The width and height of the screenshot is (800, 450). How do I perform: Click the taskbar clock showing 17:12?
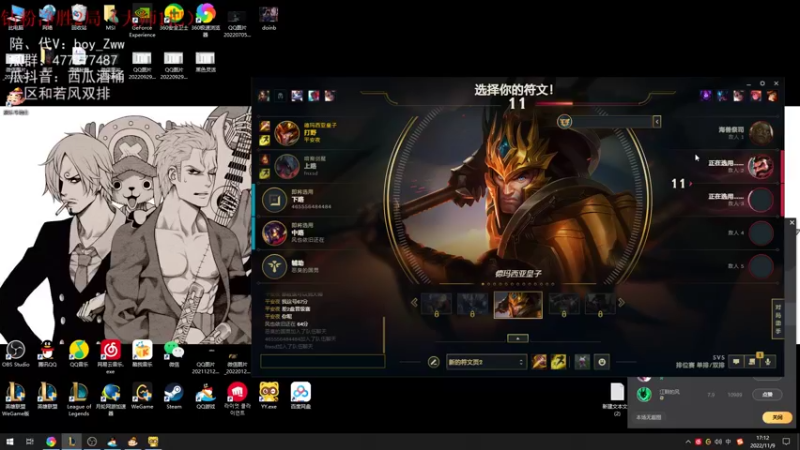click(762, 441)
